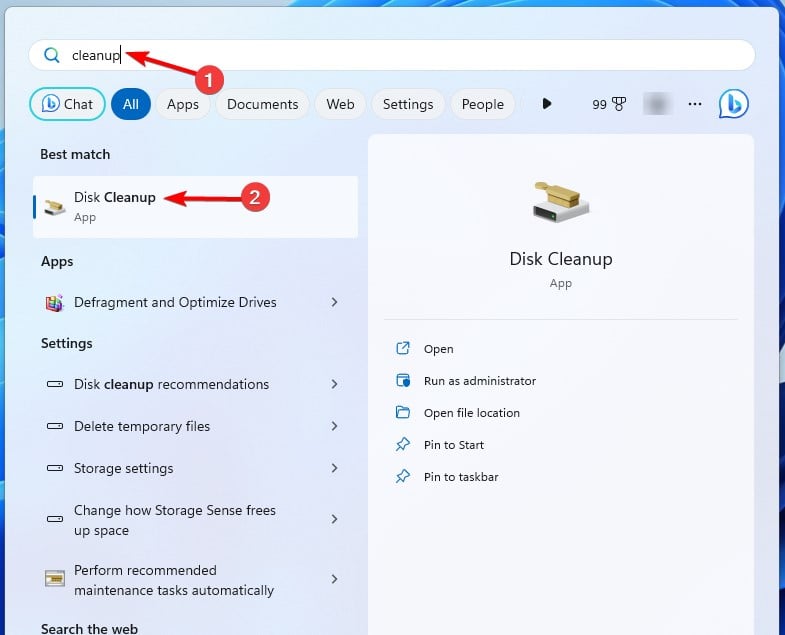Expand Delete temporary files chevron
785x635 pixels.
tap(334, 426)
